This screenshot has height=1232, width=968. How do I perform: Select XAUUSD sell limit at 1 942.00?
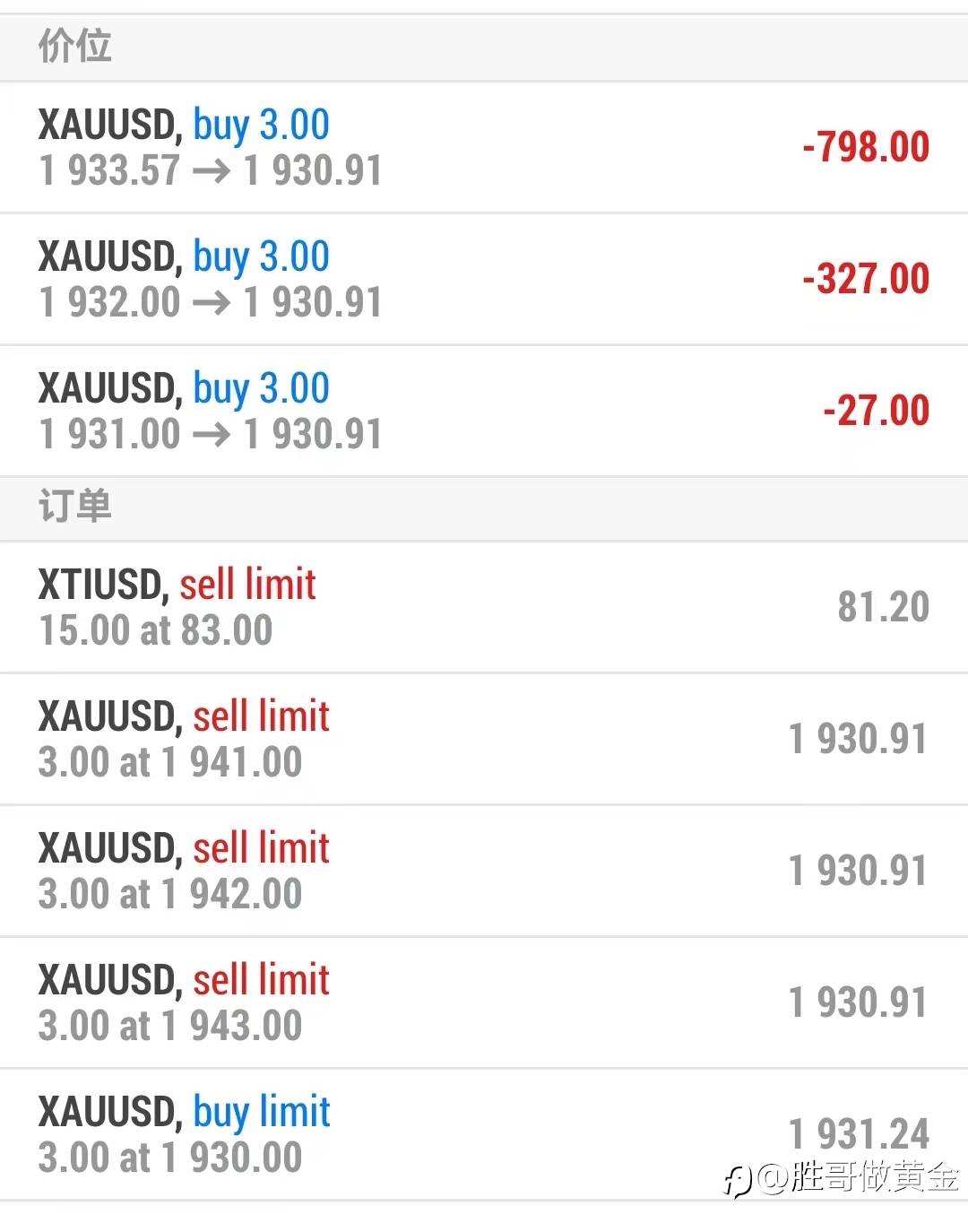tap(484, 871)
